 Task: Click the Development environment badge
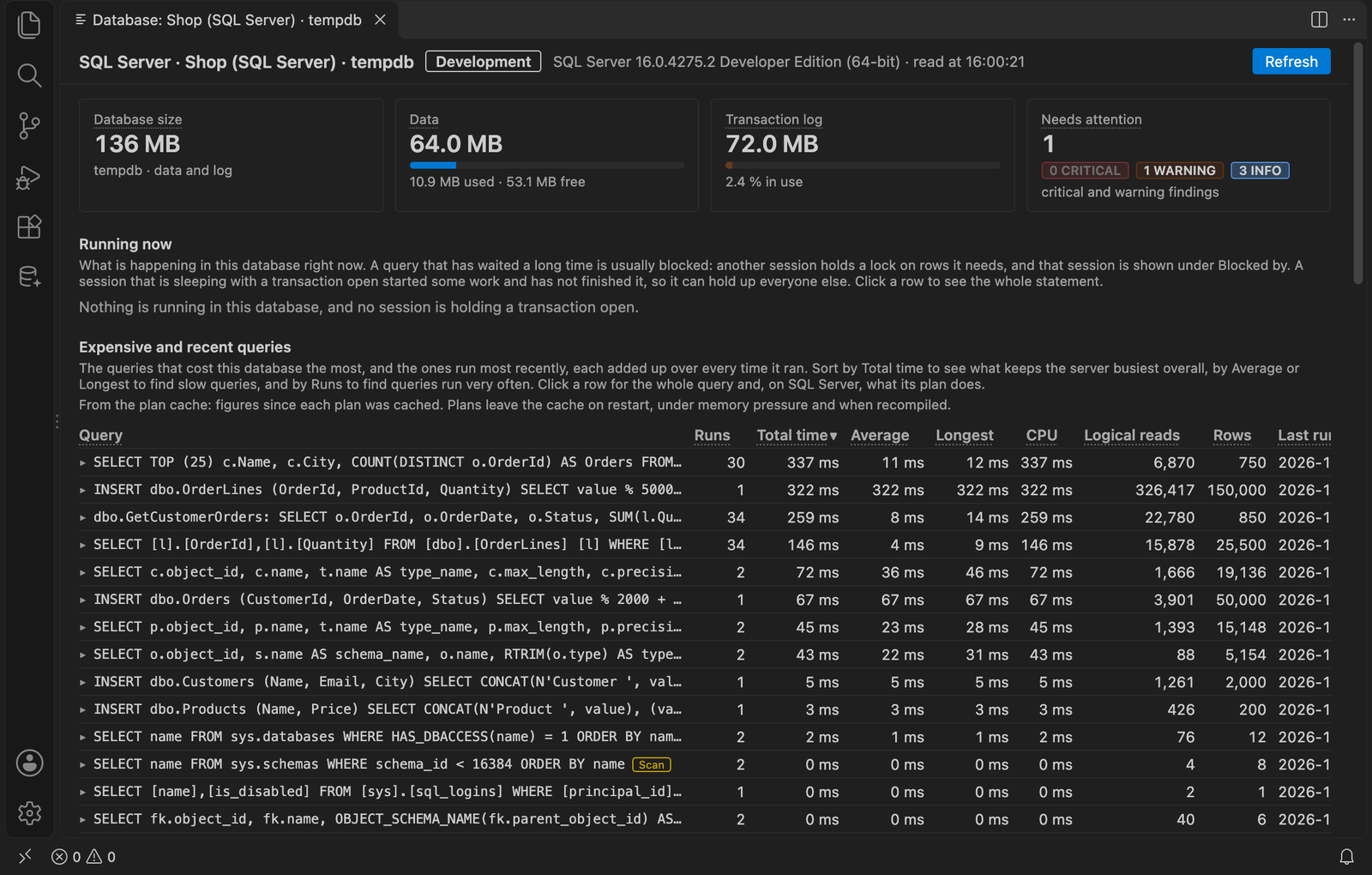point(483,62)
